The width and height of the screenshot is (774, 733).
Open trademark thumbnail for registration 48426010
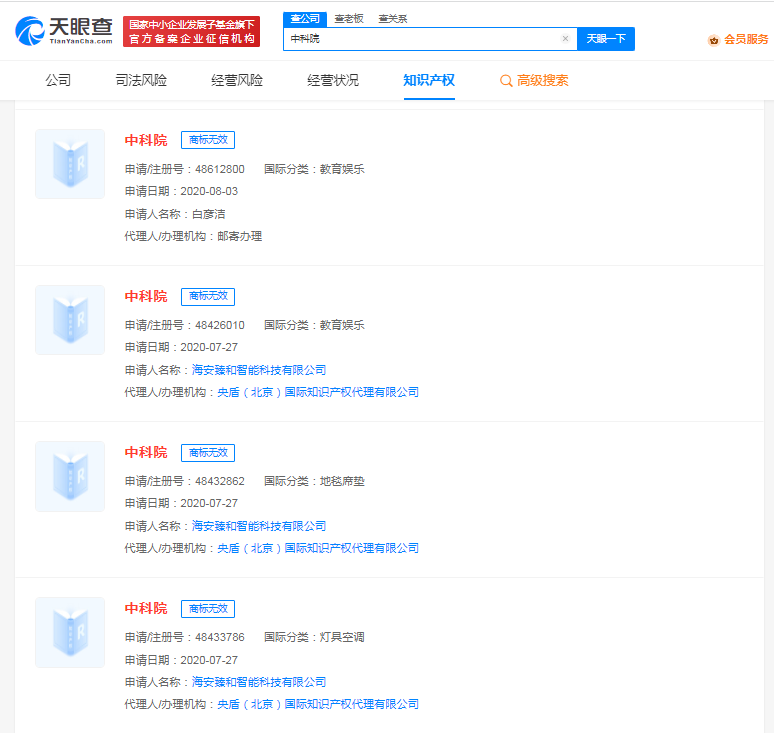70,320
